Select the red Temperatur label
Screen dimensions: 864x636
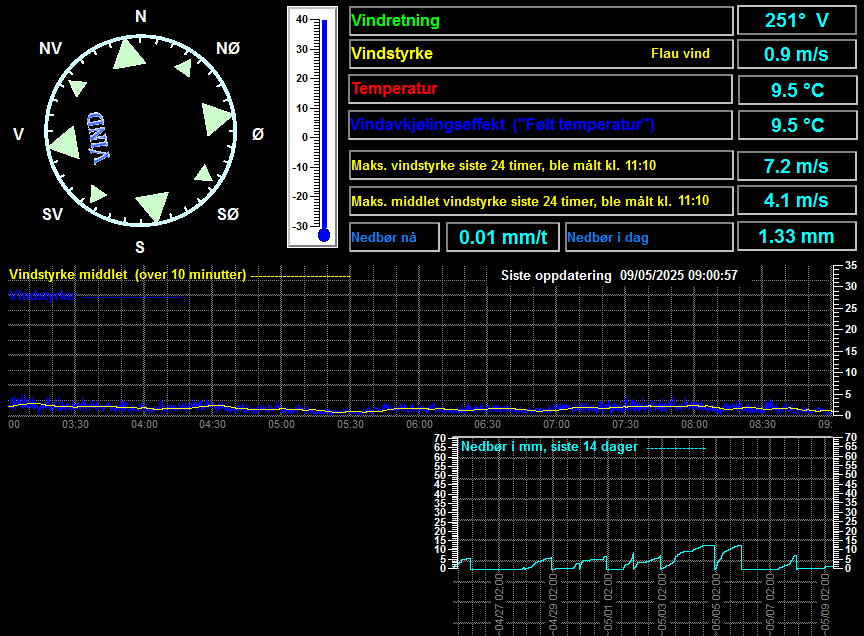395,88
